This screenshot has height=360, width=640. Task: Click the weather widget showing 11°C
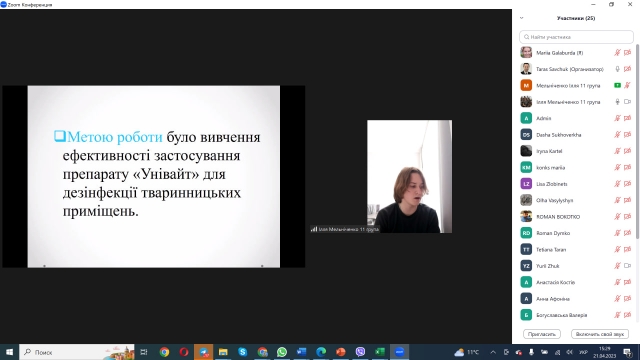tap(467, 352)
